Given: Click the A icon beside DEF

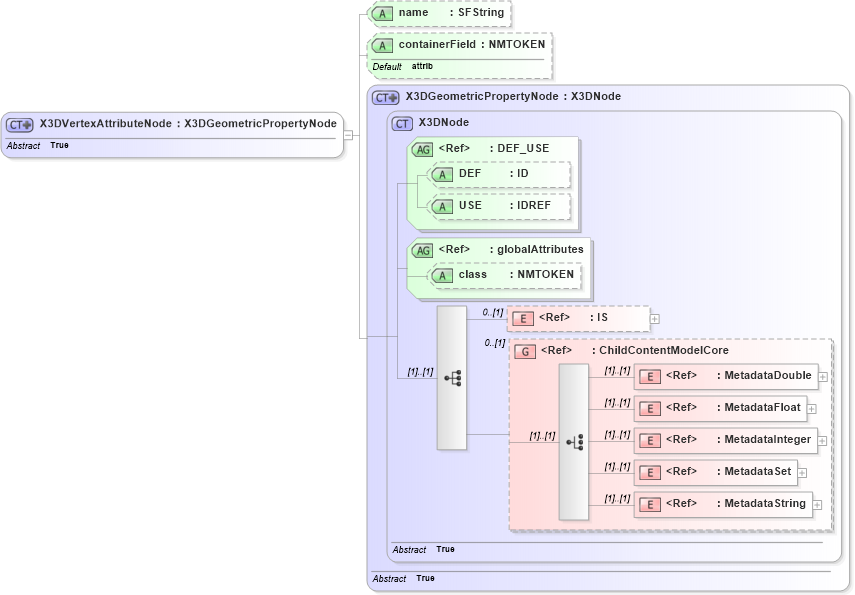Looking at the screenshot, I should click(x=442, y=175).
